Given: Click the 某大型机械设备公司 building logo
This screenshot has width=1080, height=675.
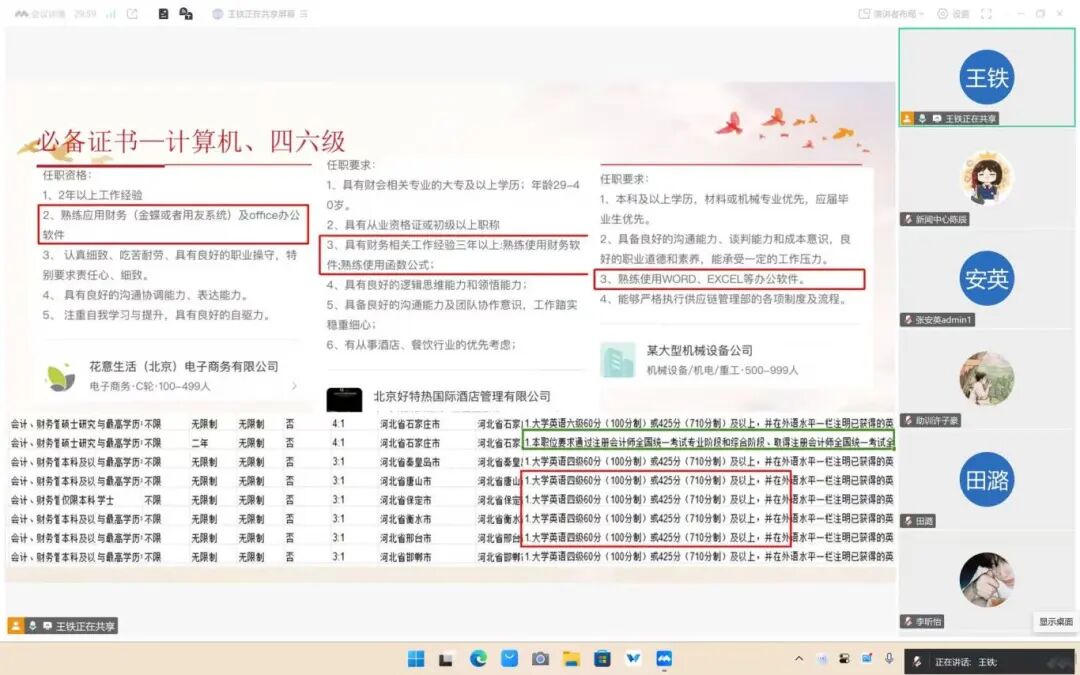Looking at the screenshot, I should [x=618, y=360].
